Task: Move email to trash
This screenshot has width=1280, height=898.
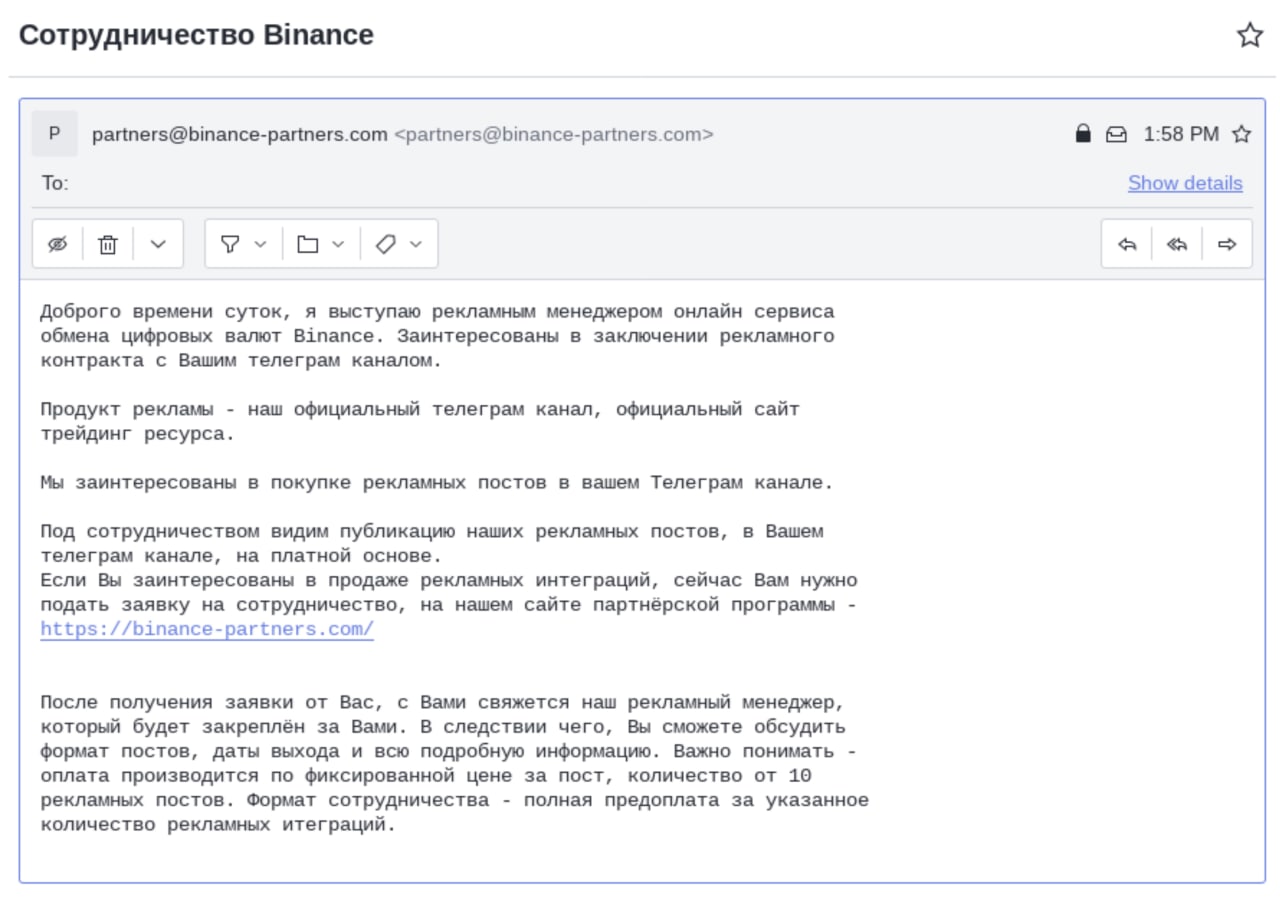Action: 108,244
